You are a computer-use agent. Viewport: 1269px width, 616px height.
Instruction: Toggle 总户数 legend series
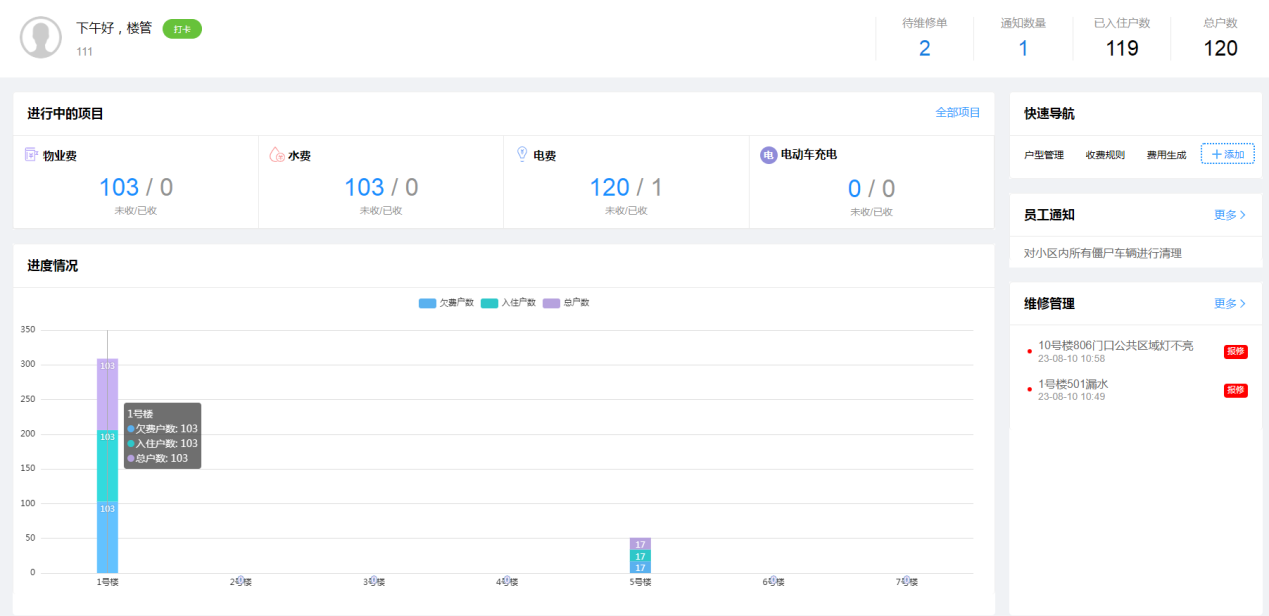566,303
